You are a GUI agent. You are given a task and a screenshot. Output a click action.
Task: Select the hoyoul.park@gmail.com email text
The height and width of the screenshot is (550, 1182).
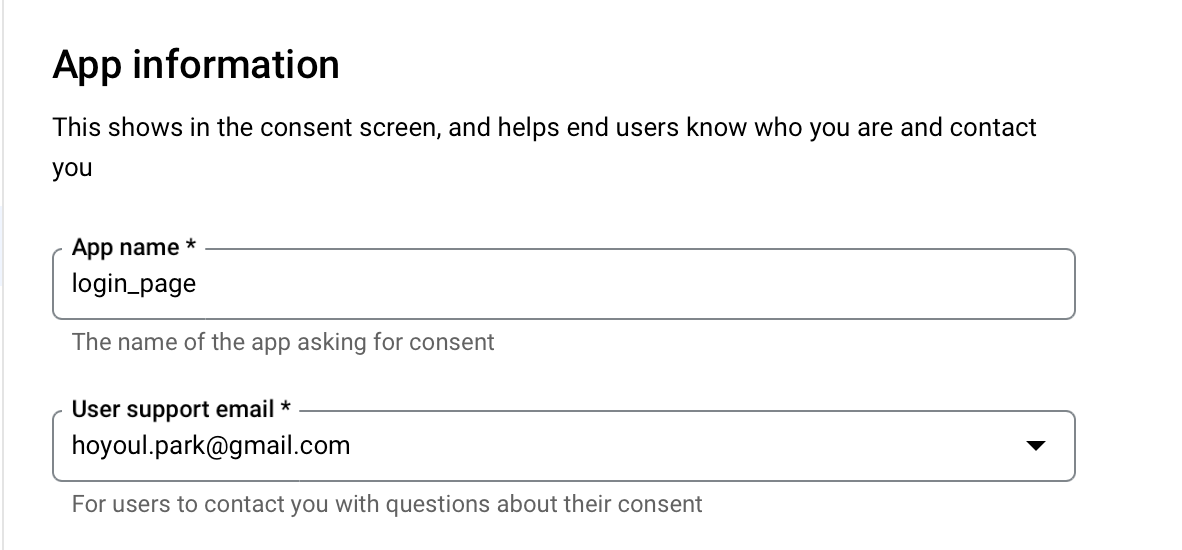211,445
